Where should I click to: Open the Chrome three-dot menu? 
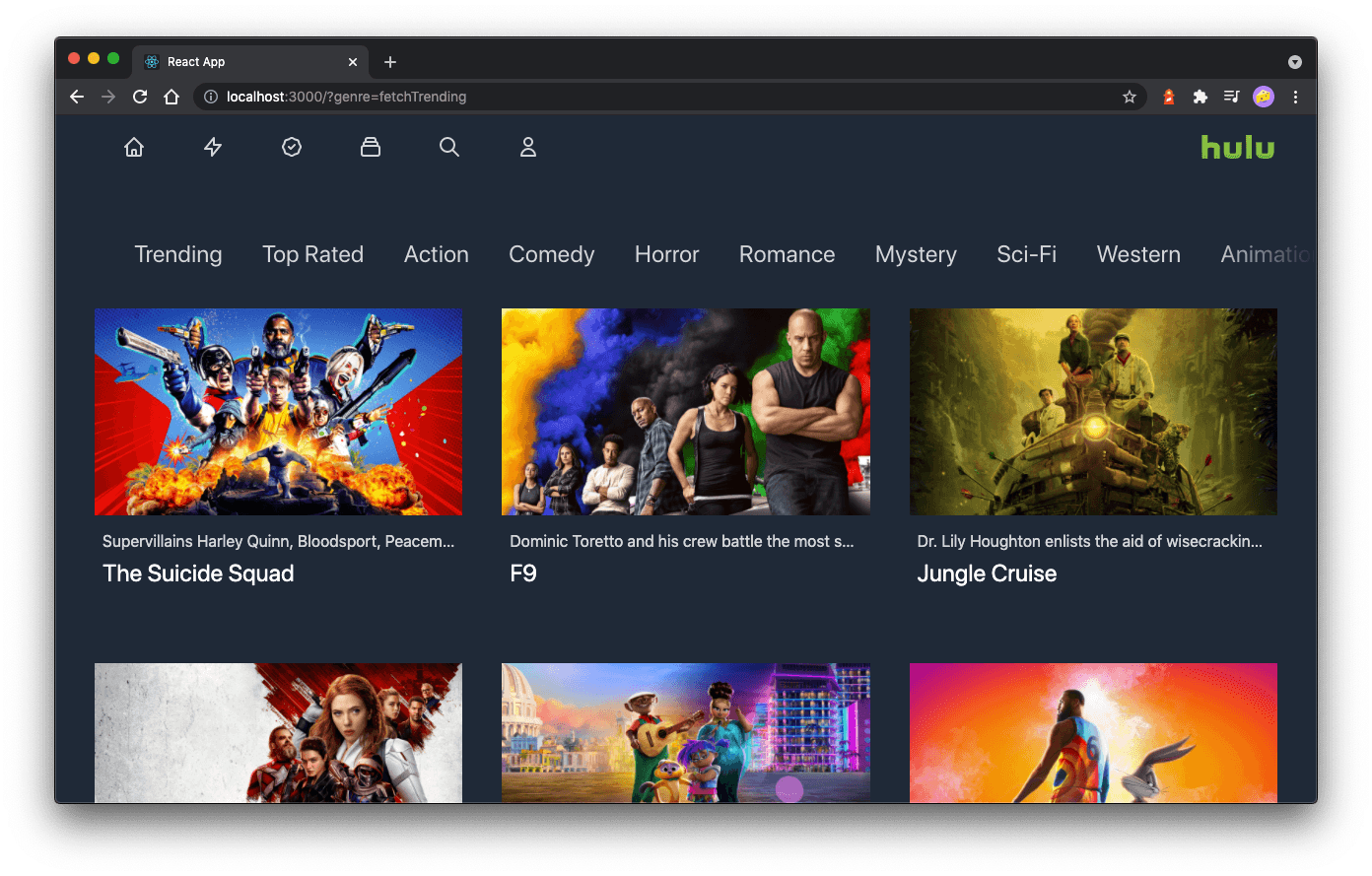(1295, 97)
